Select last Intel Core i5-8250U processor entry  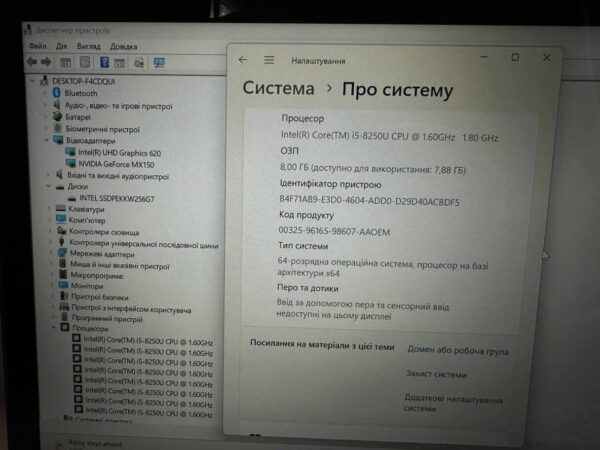point(149,412)
